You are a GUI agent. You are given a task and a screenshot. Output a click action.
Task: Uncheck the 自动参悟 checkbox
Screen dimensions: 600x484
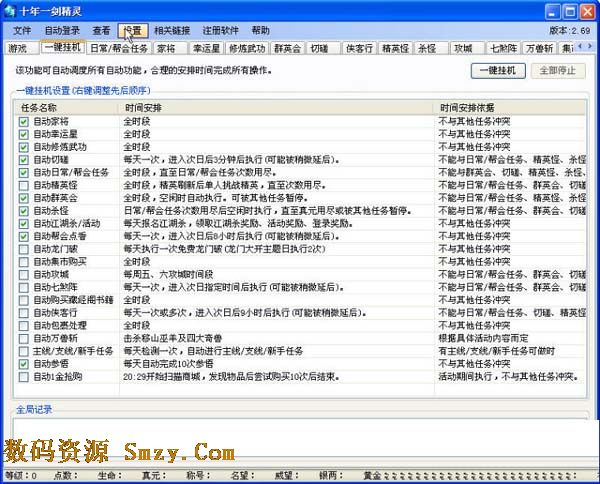[24, 364]
